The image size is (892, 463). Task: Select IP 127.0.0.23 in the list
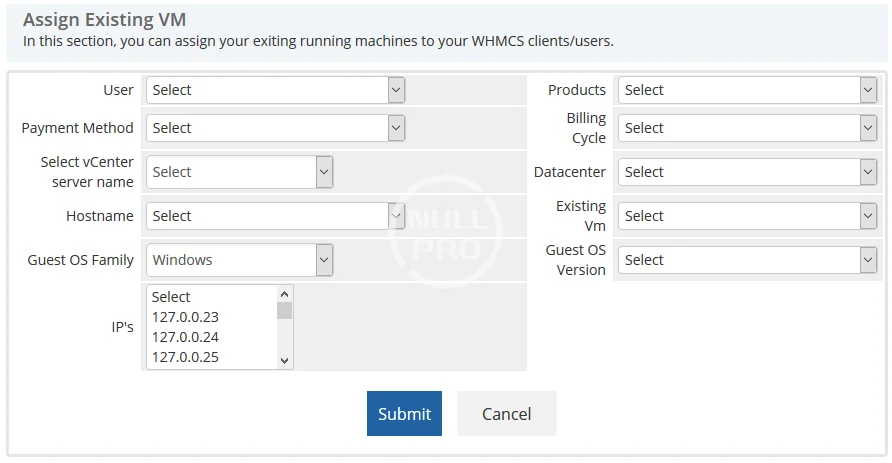pos(185,317)
